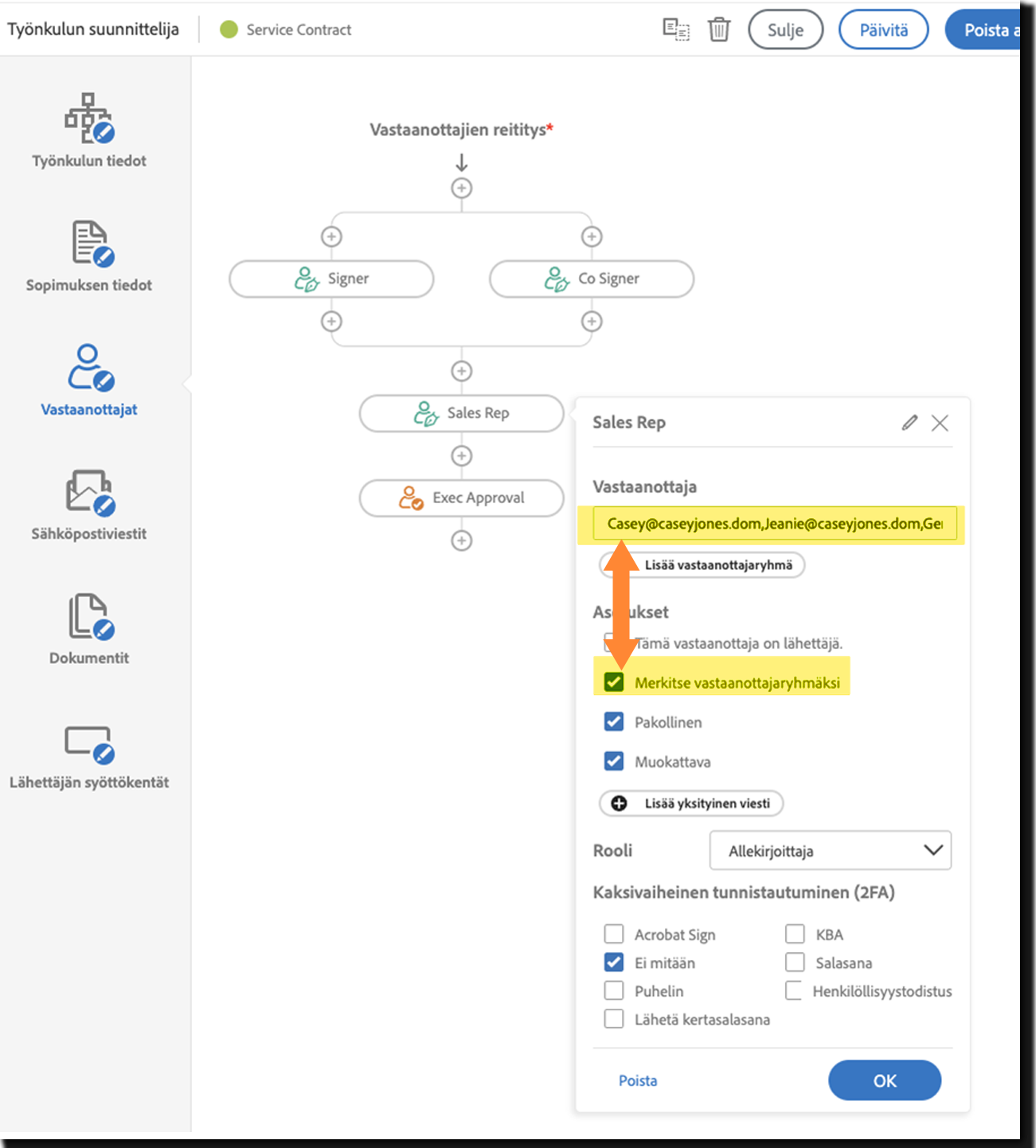Click the plus between Sales Rep and Exec Approval
This screenshot has width=1036, height=1148.
pyautogui.click(x=462, y=456)
